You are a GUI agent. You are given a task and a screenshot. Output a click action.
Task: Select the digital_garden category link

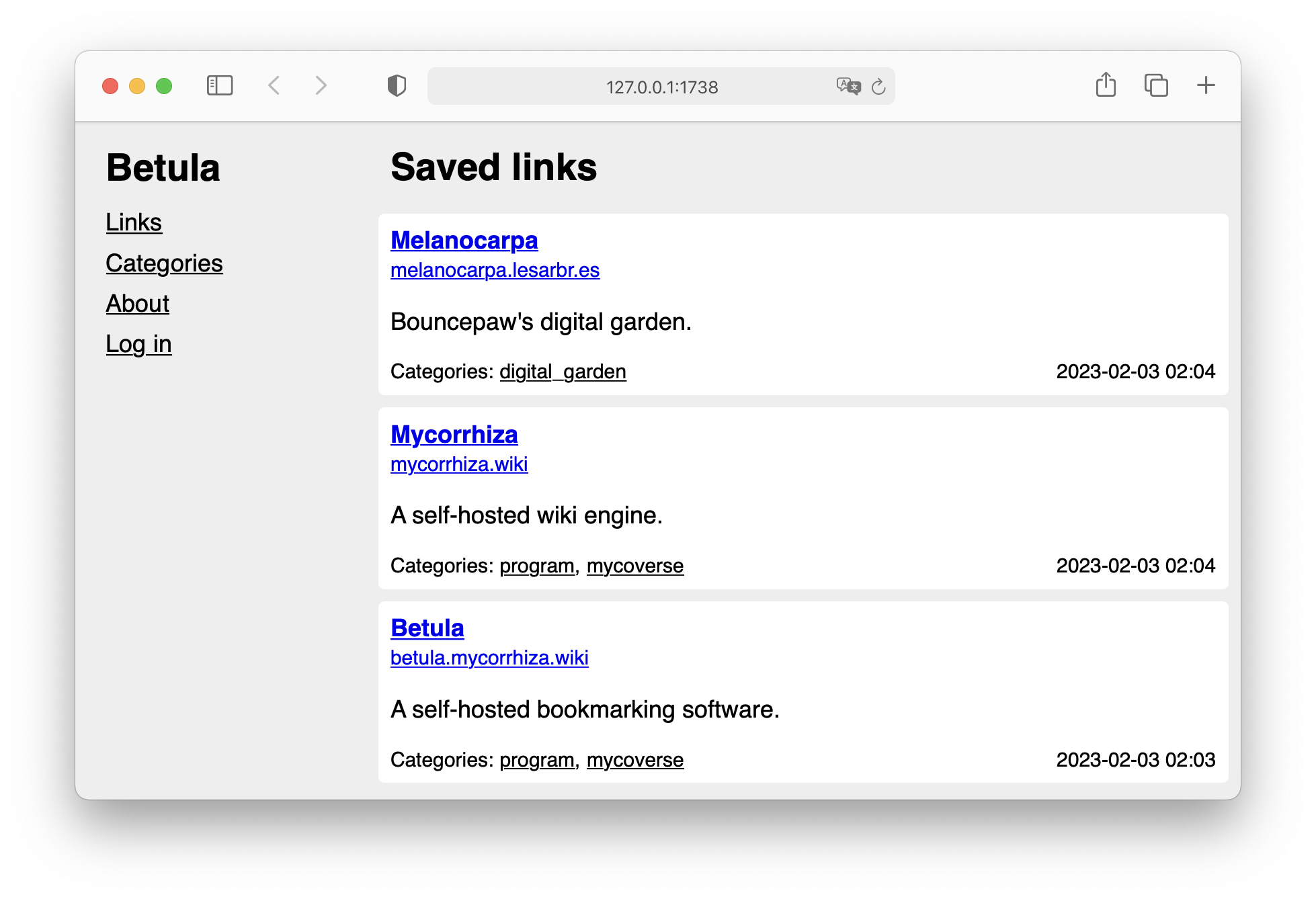[563, 372]
